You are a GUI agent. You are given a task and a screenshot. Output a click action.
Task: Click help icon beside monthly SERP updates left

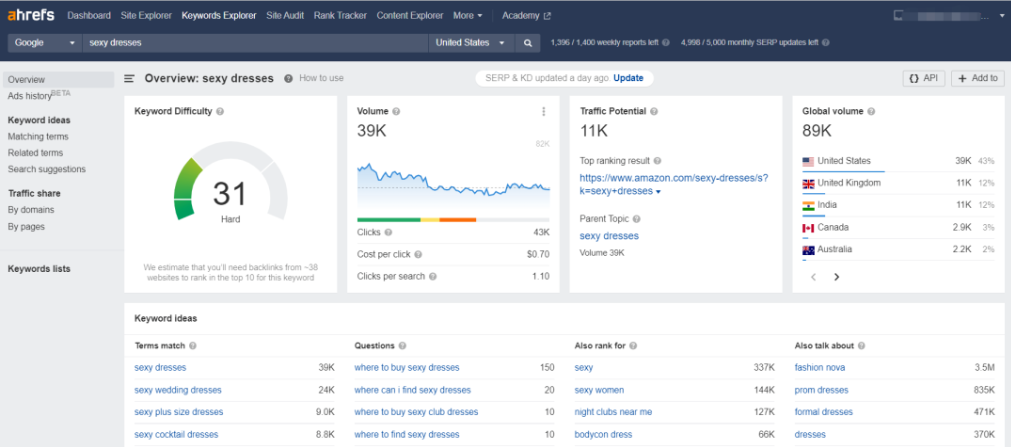click(826, 43)
